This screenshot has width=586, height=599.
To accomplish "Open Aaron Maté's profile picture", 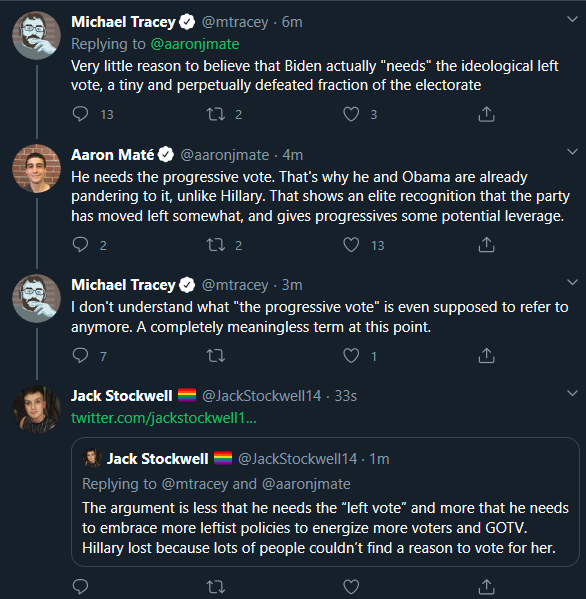I will [37, 168].
